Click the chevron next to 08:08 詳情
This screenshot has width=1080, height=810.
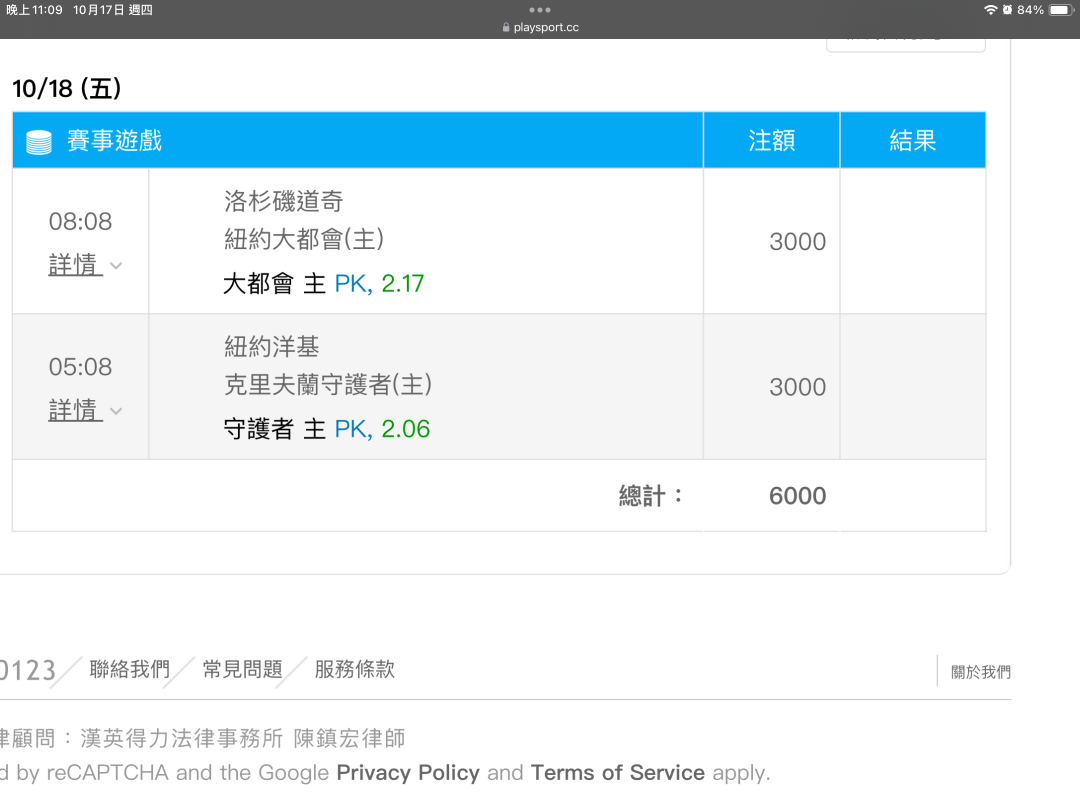click(116, 266)
